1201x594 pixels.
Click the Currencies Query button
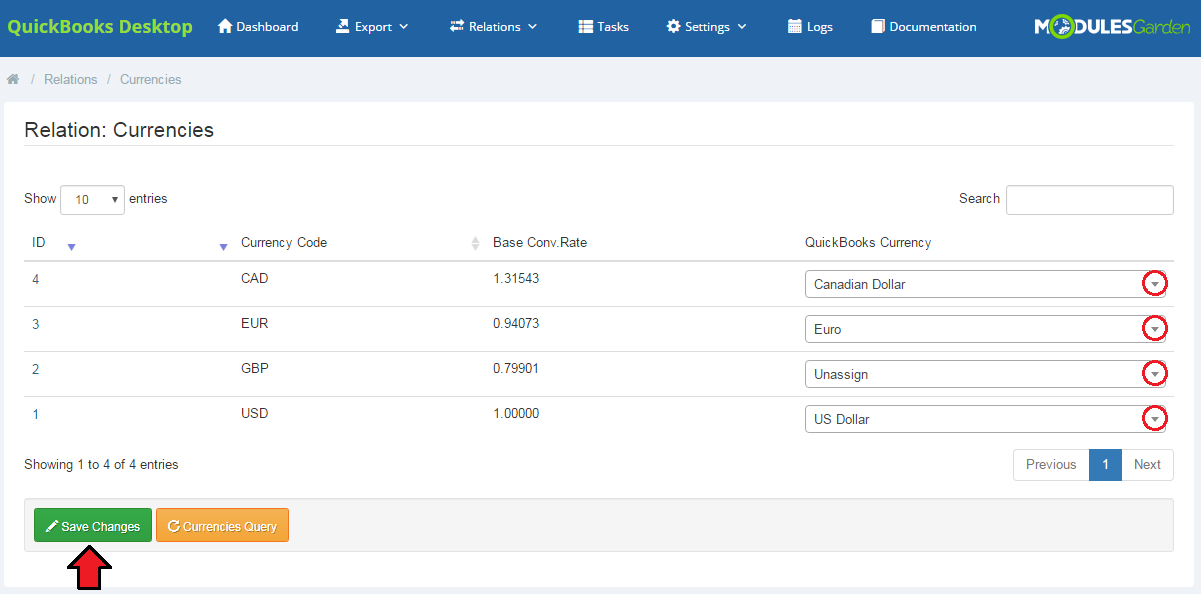pyautogui.click(x=222, y=526)
